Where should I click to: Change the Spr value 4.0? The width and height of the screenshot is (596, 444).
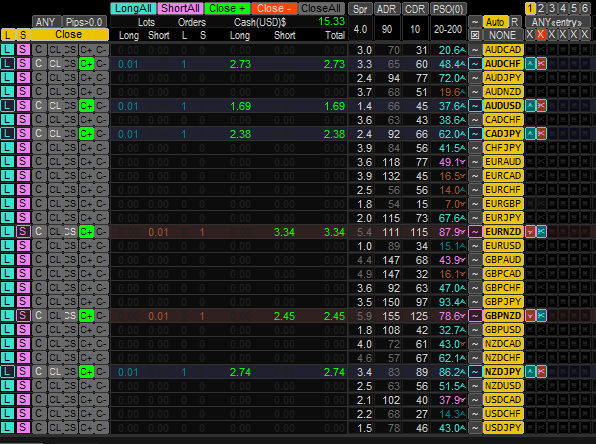(x=360, y=29)
